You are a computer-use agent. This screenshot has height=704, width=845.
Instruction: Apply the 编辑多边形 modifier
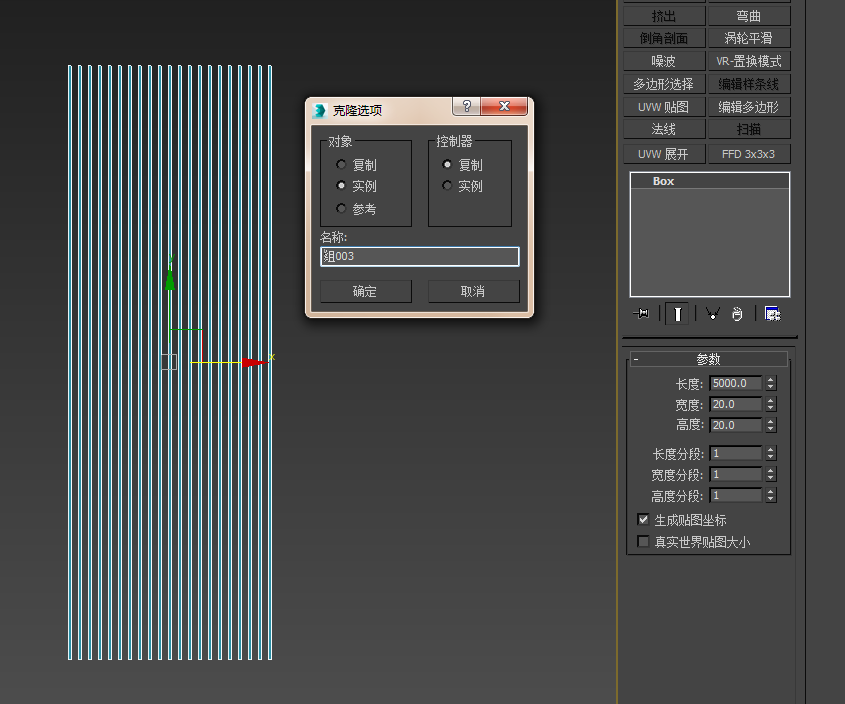(x=749, y=107)
